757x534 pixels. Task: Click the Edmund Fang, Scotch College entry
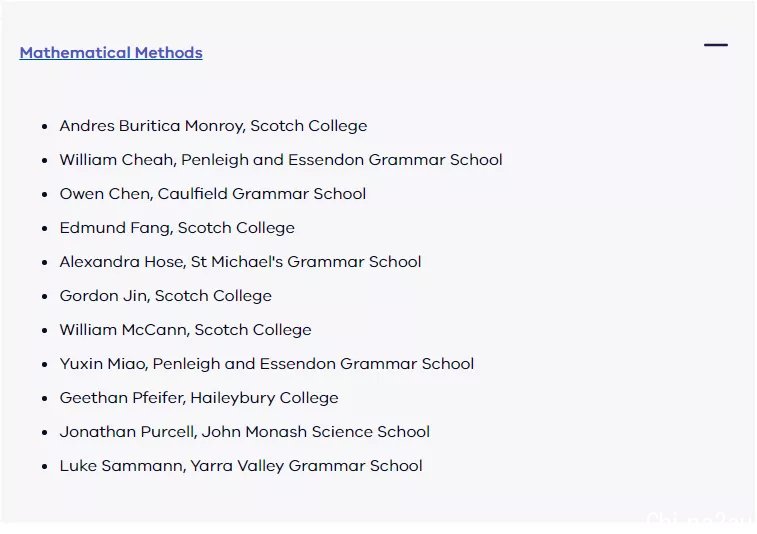click(x=177, y=228)
